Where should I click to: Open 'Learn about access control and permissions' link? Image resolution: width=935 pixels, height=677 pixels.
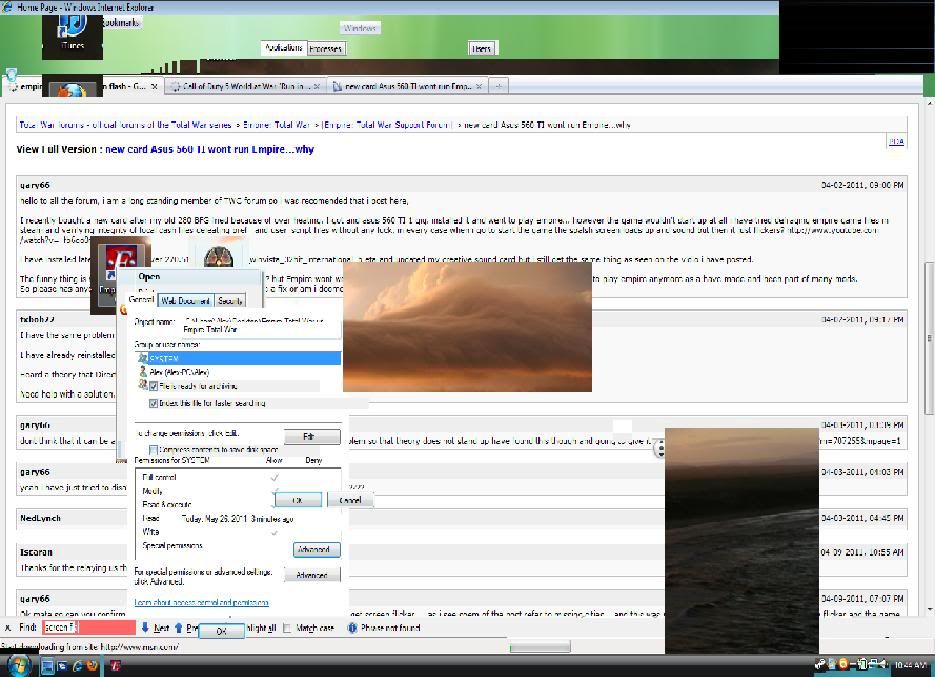pyautogui.click(x=201, y=603)
